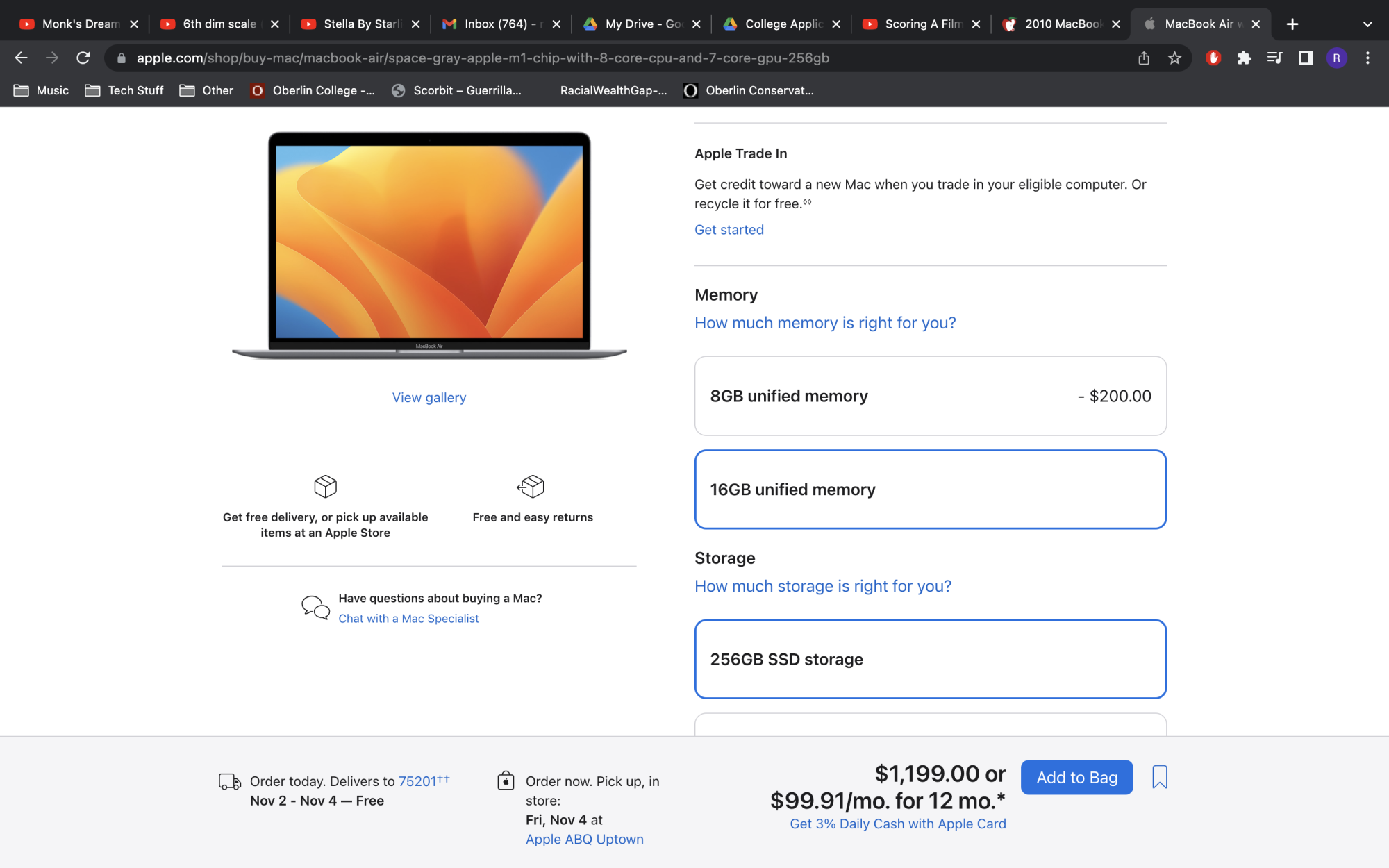Close the Inbox Gmail tab
This screenshot has width=1389, height=868.
[556, 24]
